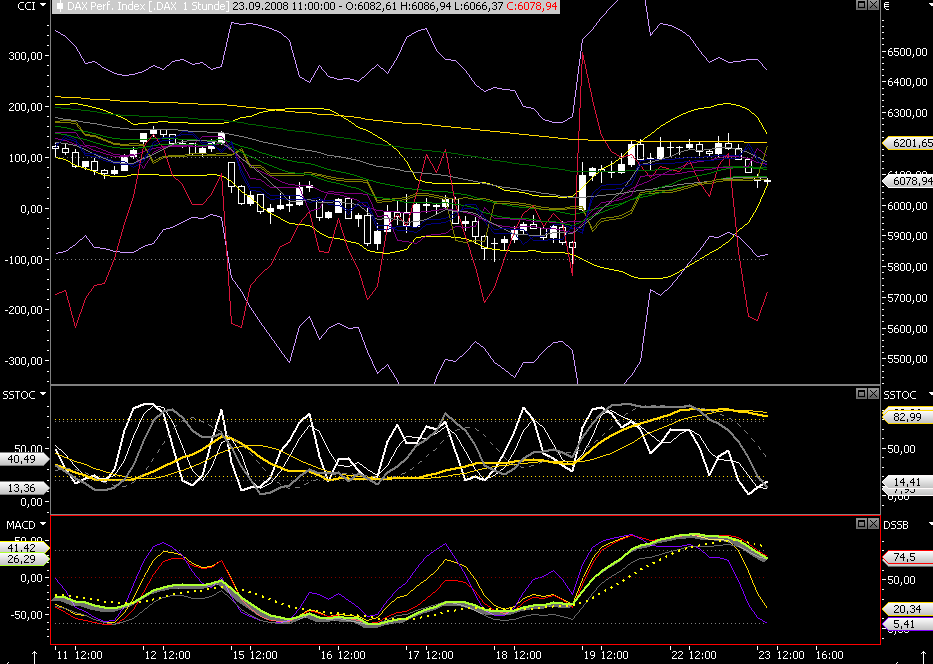Select the 82,99 SSTOC value marker
Screen dimensions: 933x664
[908, 416]
